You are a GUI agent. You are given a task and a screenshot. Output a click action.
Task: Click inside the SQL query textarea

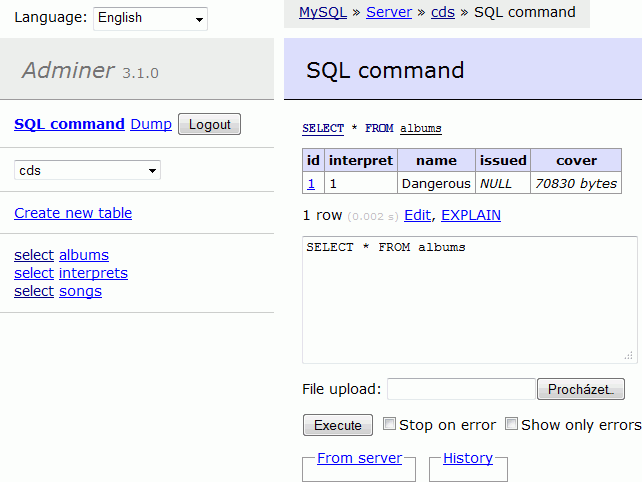(x=470, y=300)
